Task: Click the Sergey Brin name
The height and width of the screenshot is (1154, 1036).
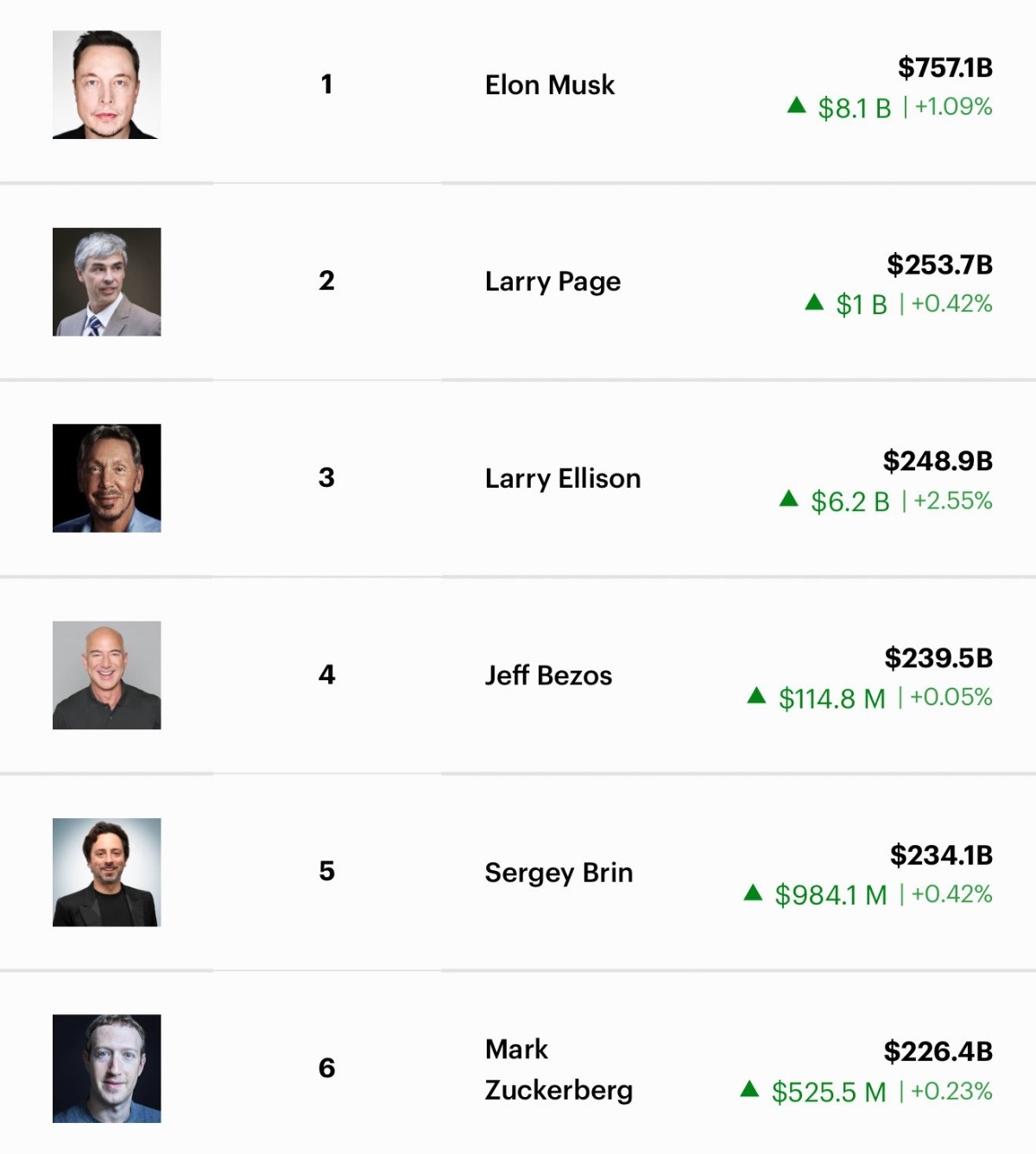Action: point(559,872)
